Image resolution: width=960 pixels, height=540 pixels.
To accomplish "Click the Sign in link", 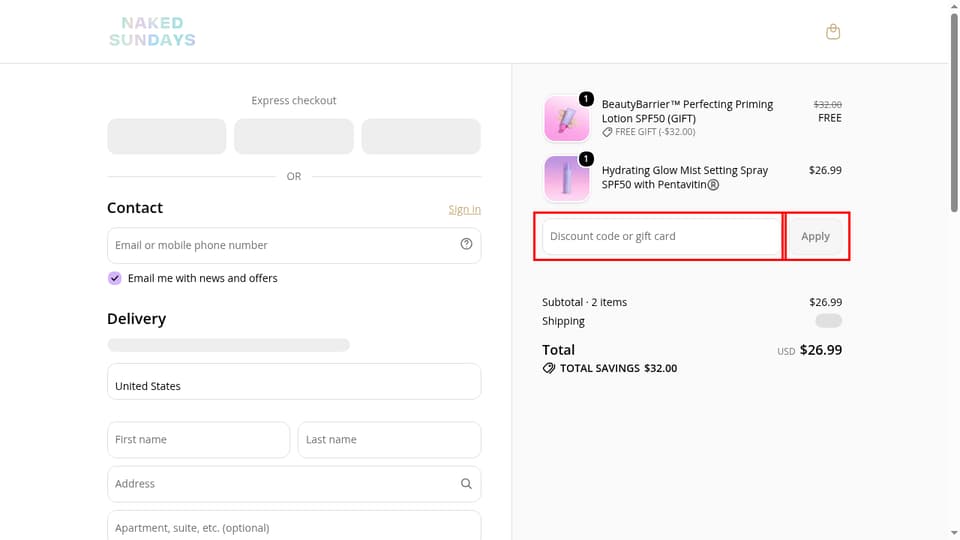I will (464, 209).
